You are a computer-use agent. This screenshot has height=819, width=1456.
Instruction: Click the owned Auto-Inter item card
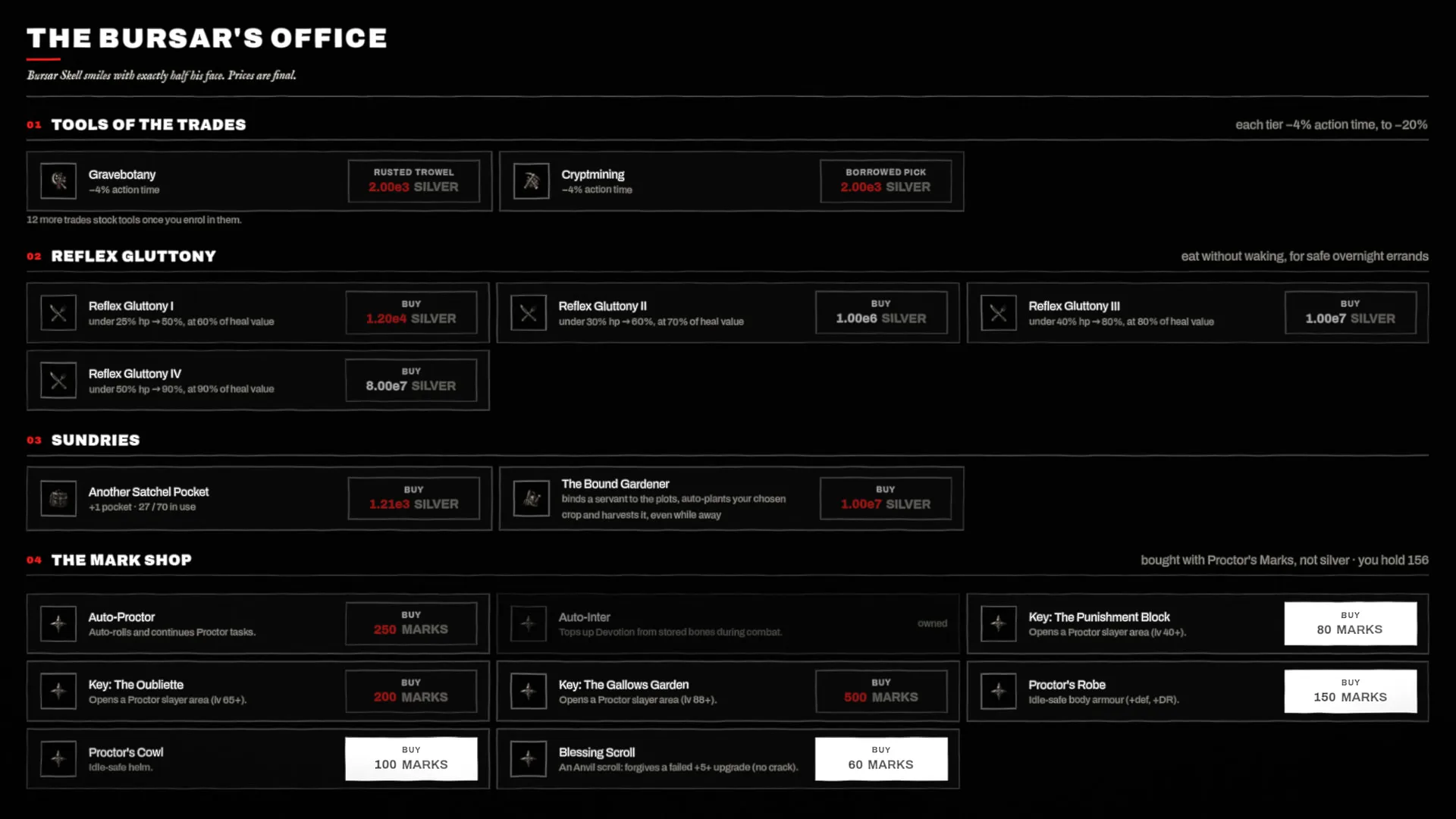(x=728, y=624)
